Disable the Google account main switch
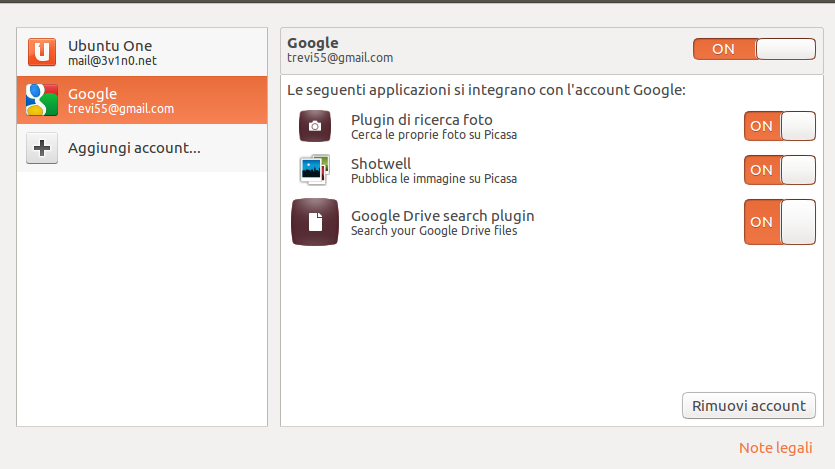This screenshot has width=835, height=469. tap(754, 49)
